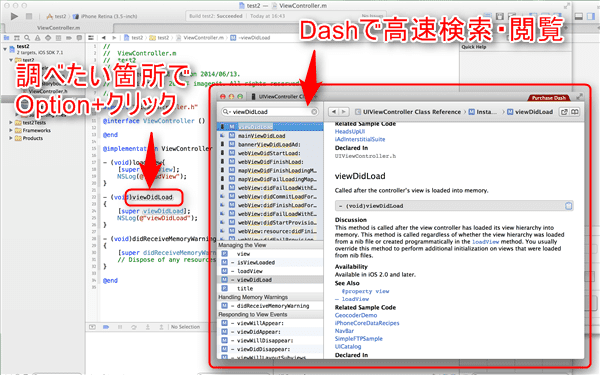Open page in external browser from Dash

pyautogui.click(x=564, y=112)
